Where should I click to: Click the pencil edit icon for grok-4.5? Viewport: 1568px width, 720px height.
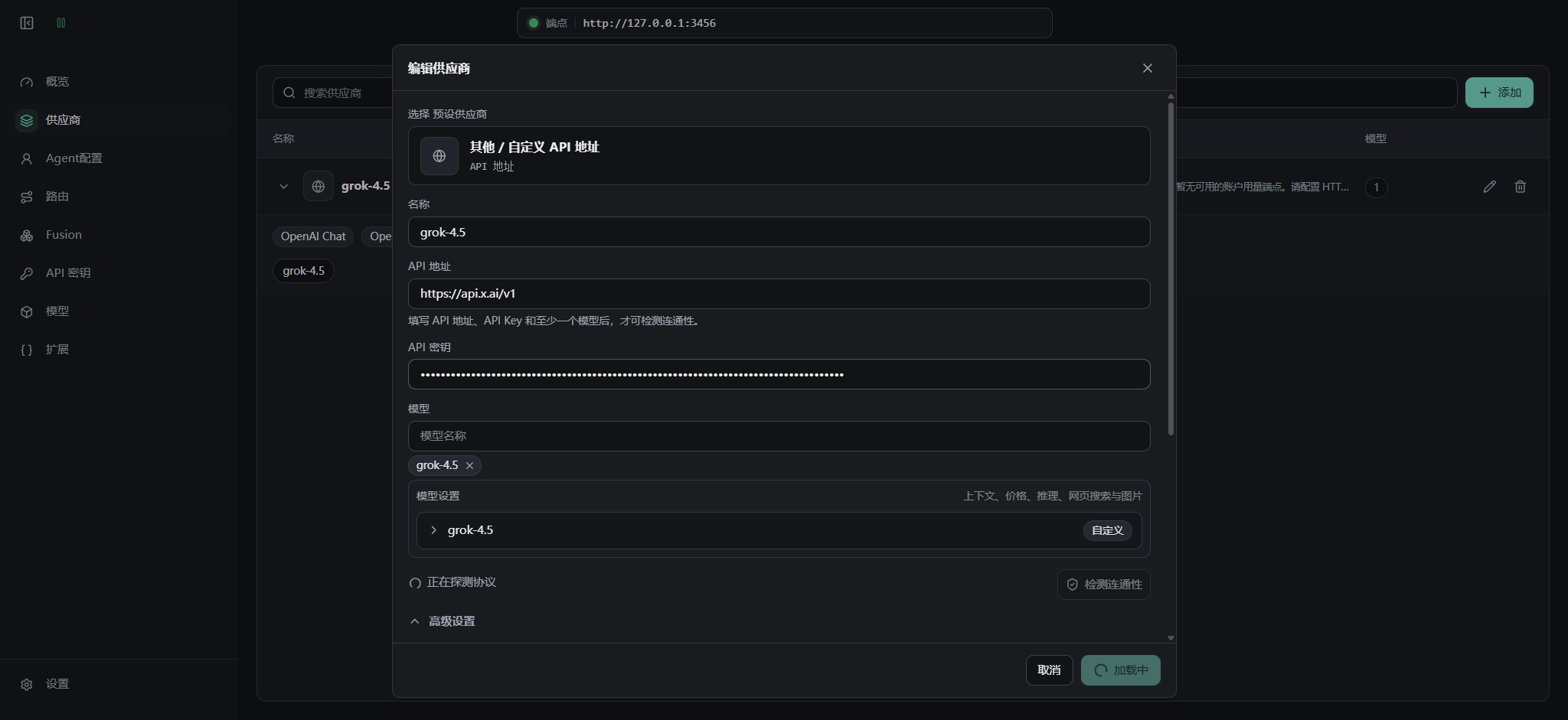coord(1489,187)
